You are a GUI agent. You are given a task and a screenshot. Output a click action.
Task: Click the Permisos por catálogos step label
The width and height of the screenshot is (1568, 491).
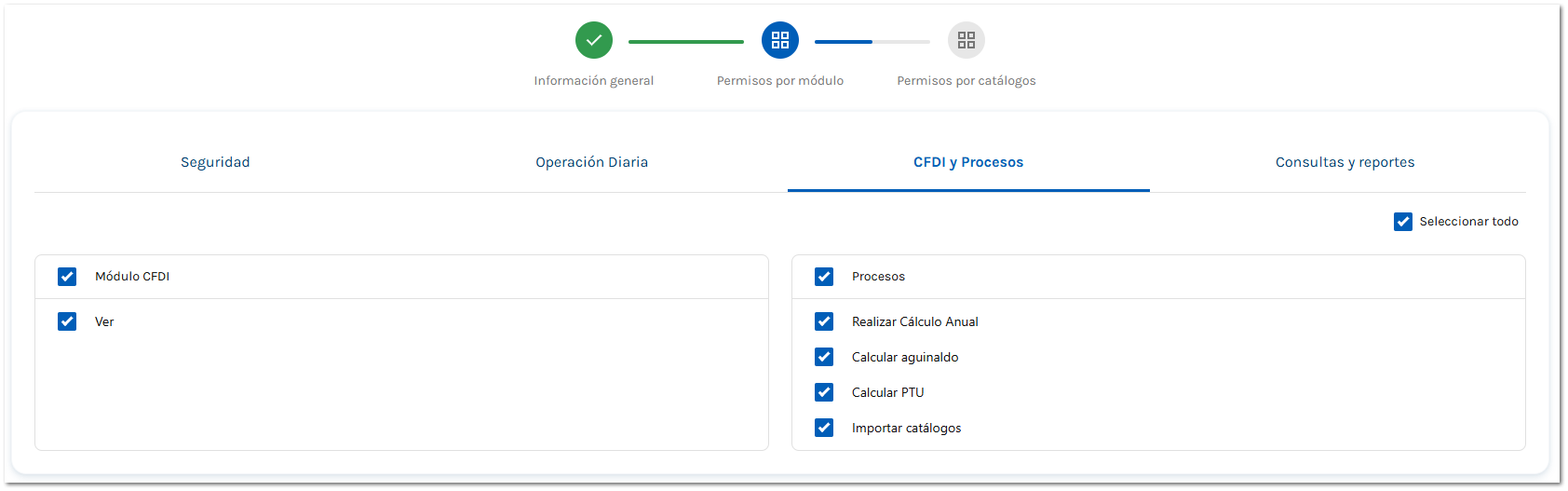966,81
